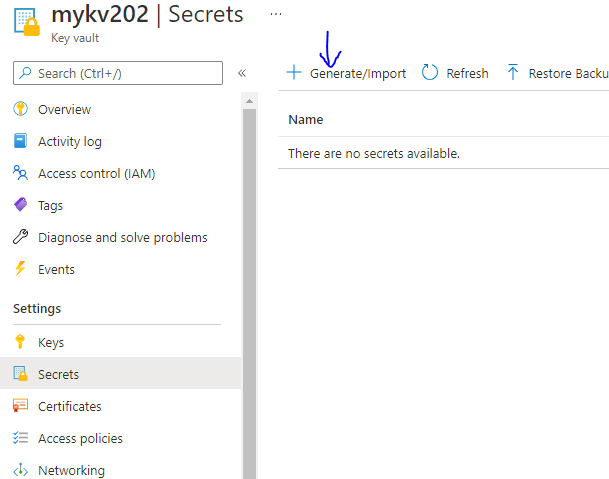Click the Overview globe icon
Viewport: 609px width, 479px height.
pyautogui.click(x=20, y=109)
